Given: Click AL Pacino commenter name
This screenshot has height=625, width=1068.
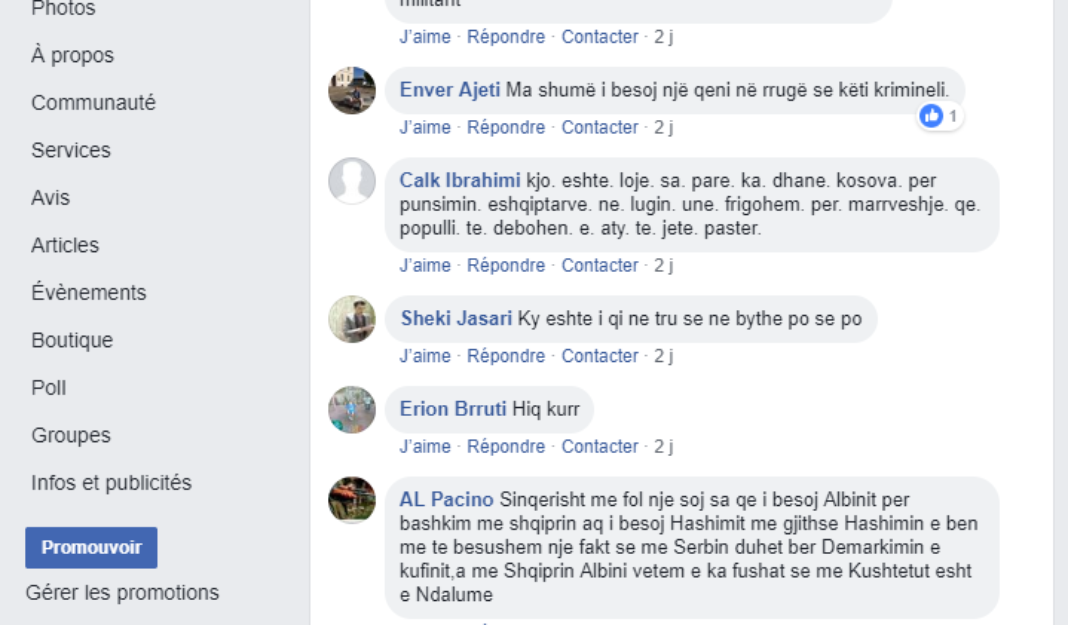Looking at the screenshot, I should 447,500.
